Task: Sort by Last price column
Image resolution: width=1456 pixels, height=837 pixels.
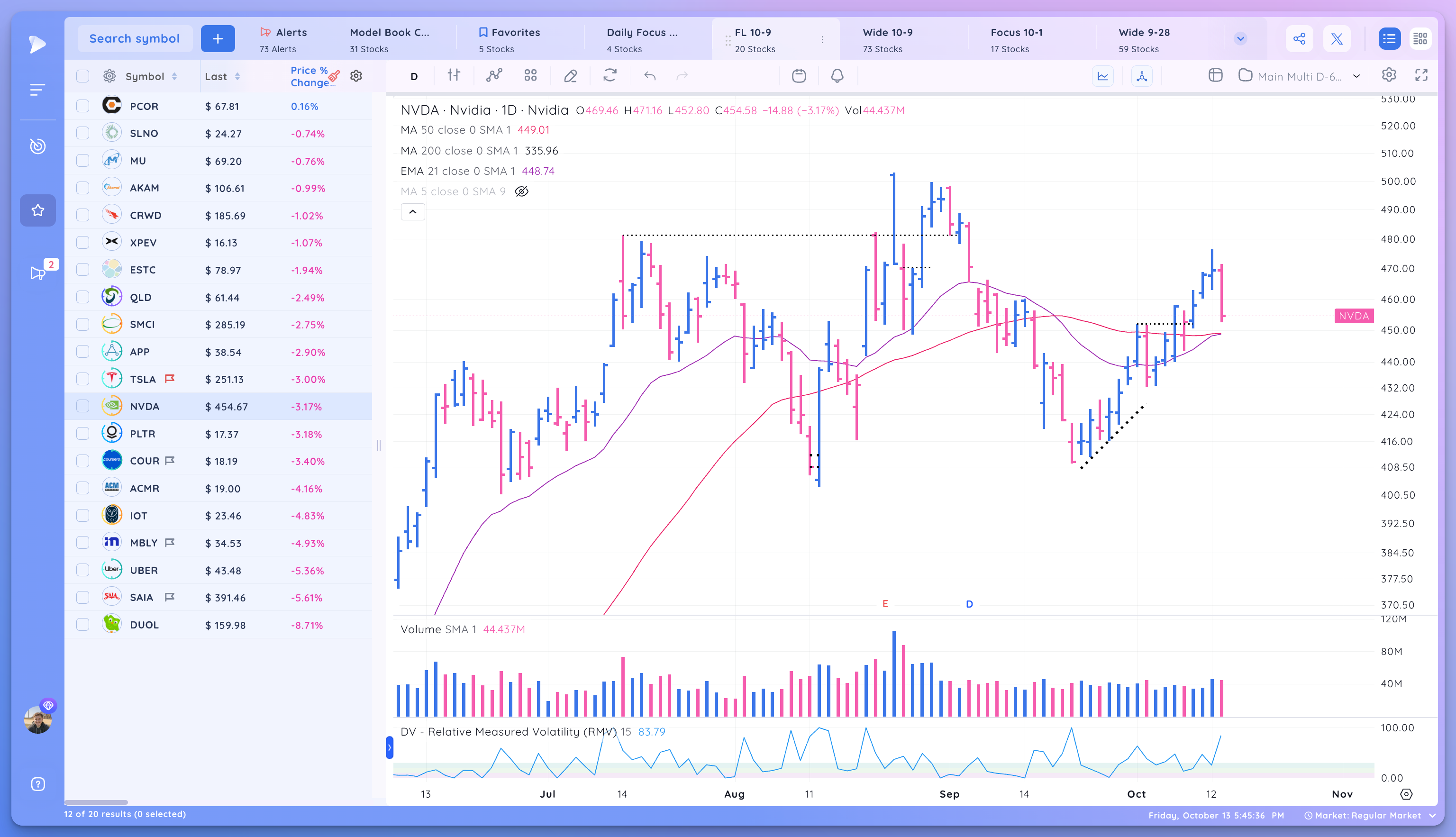Action: (x=222, y=76)
